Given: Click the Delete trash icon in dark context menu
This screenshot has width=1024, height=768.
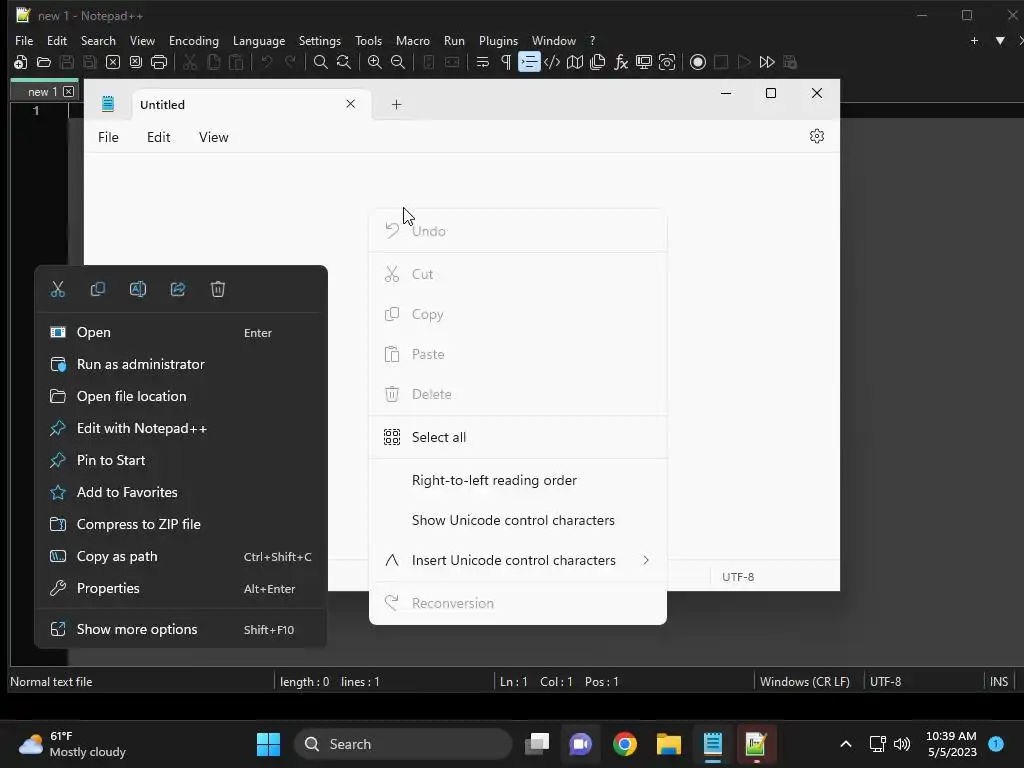Looking at the screenshot, I should coord(218,289).
